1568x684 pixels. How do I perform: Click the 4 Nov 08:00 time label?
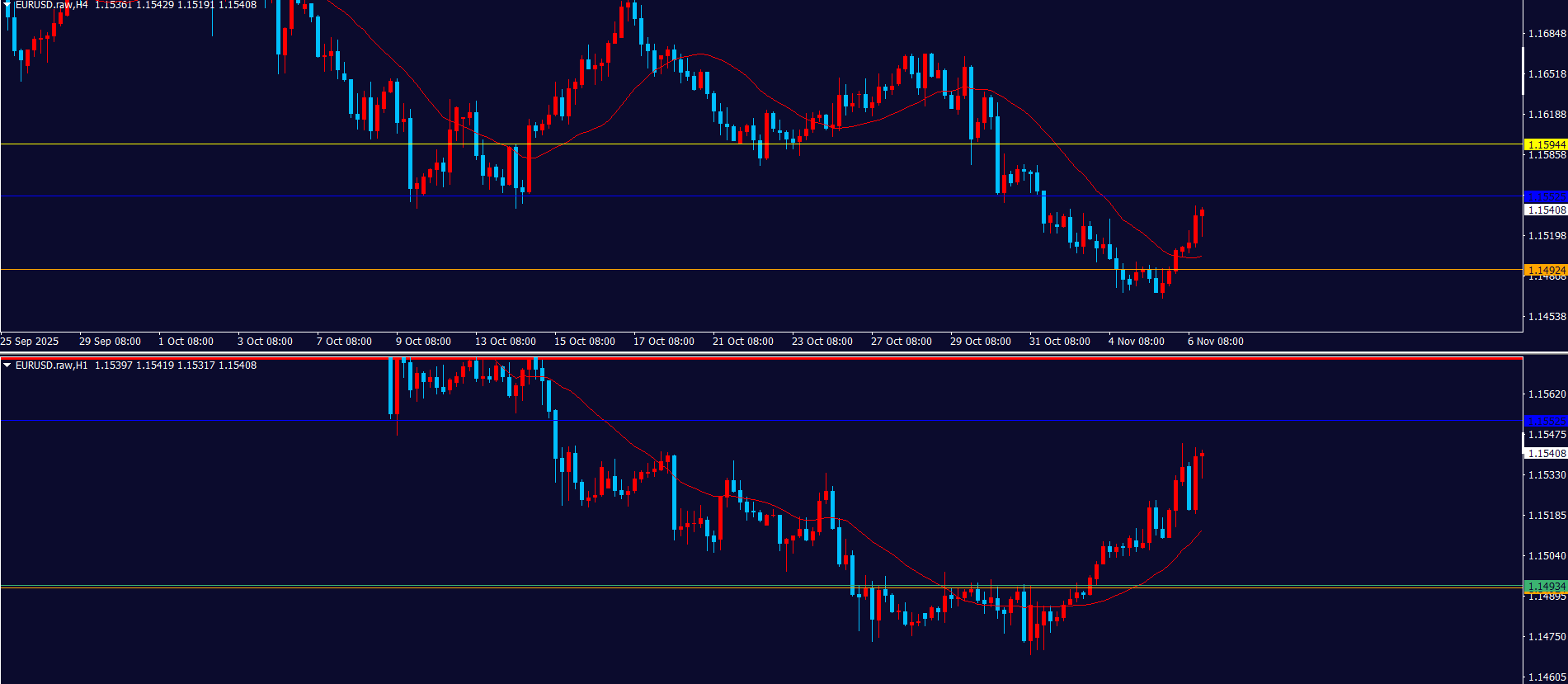coord(1136,341)
